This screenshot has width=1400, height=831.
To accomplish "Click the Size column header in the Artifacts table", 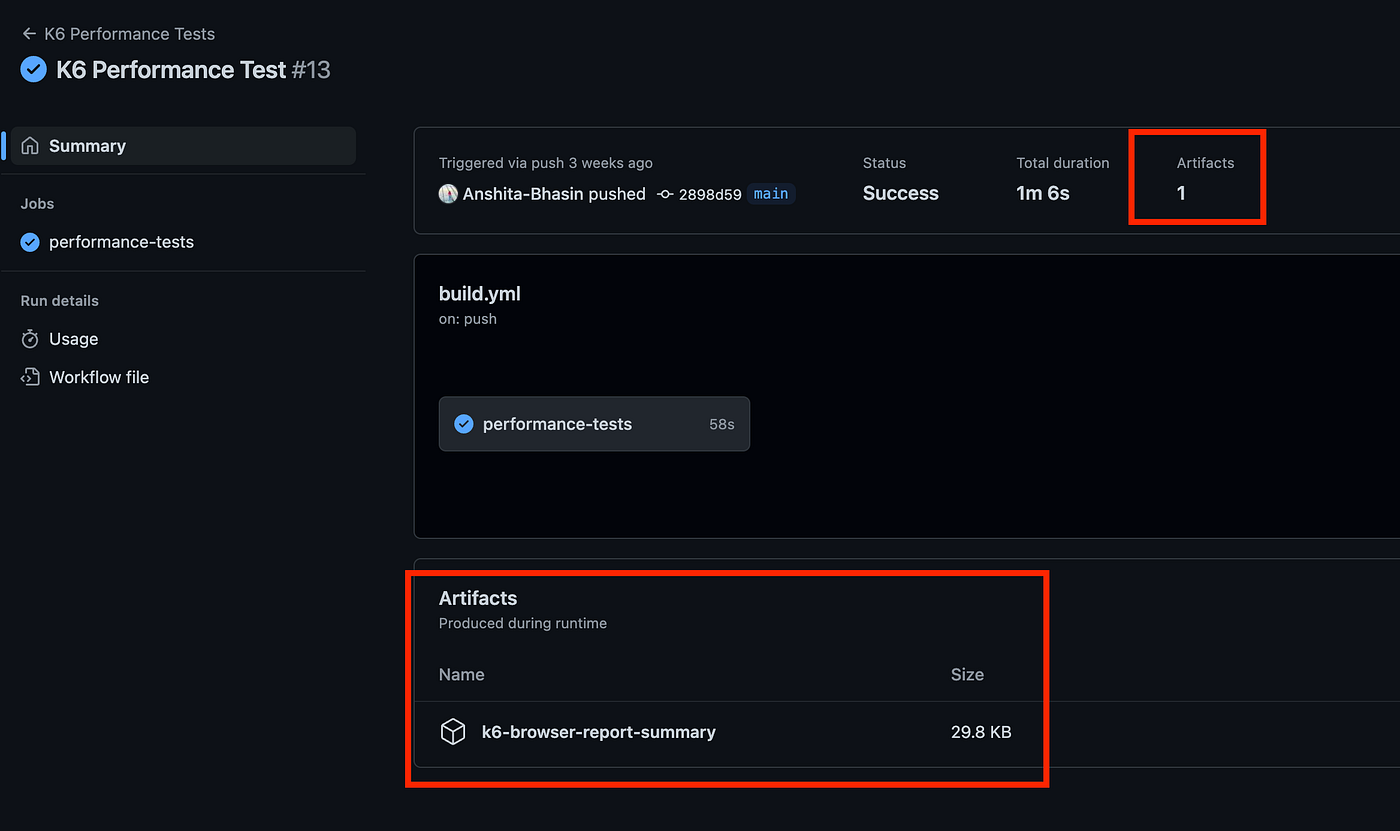I will [x=967, y=675].
